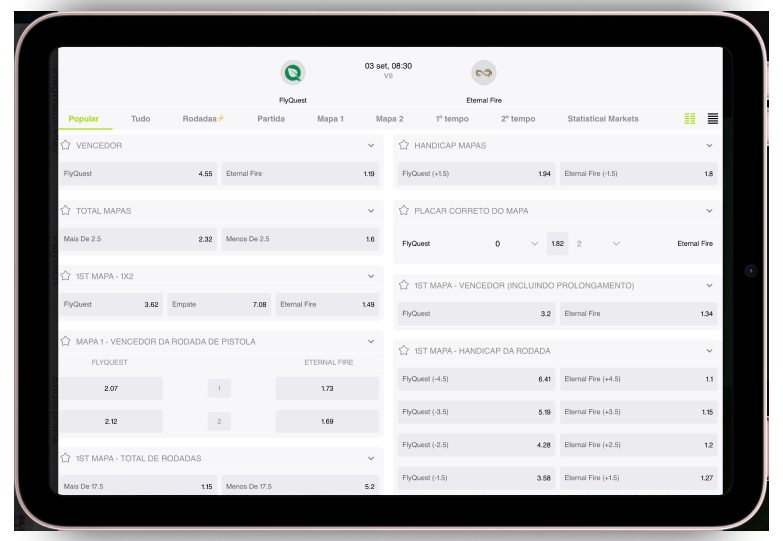Favorite the HANDICAP MAPAS market

tap(404, 145)
